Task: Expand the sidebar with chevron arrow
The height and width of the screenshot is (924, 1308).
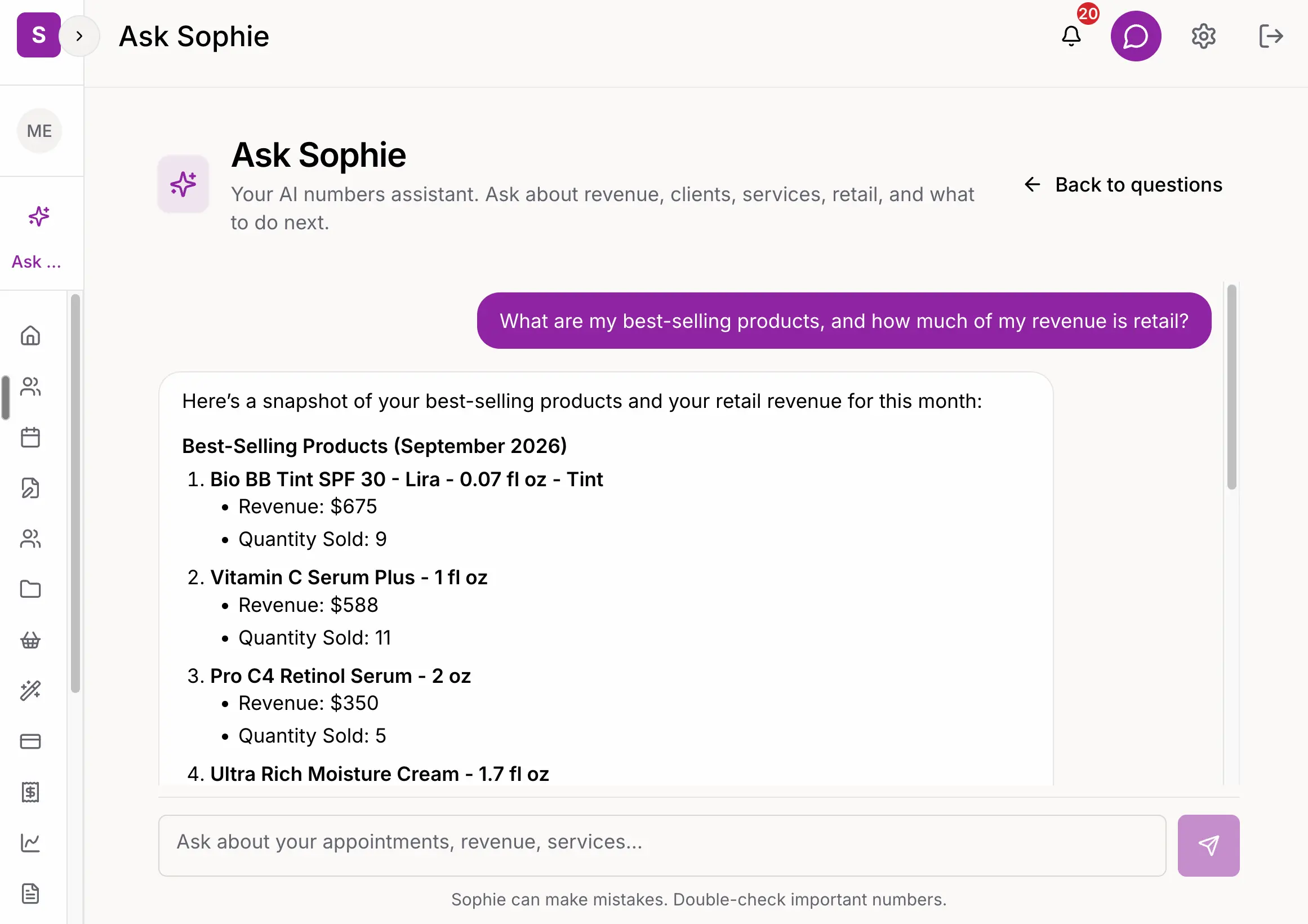Action: (x=79, y=37)
